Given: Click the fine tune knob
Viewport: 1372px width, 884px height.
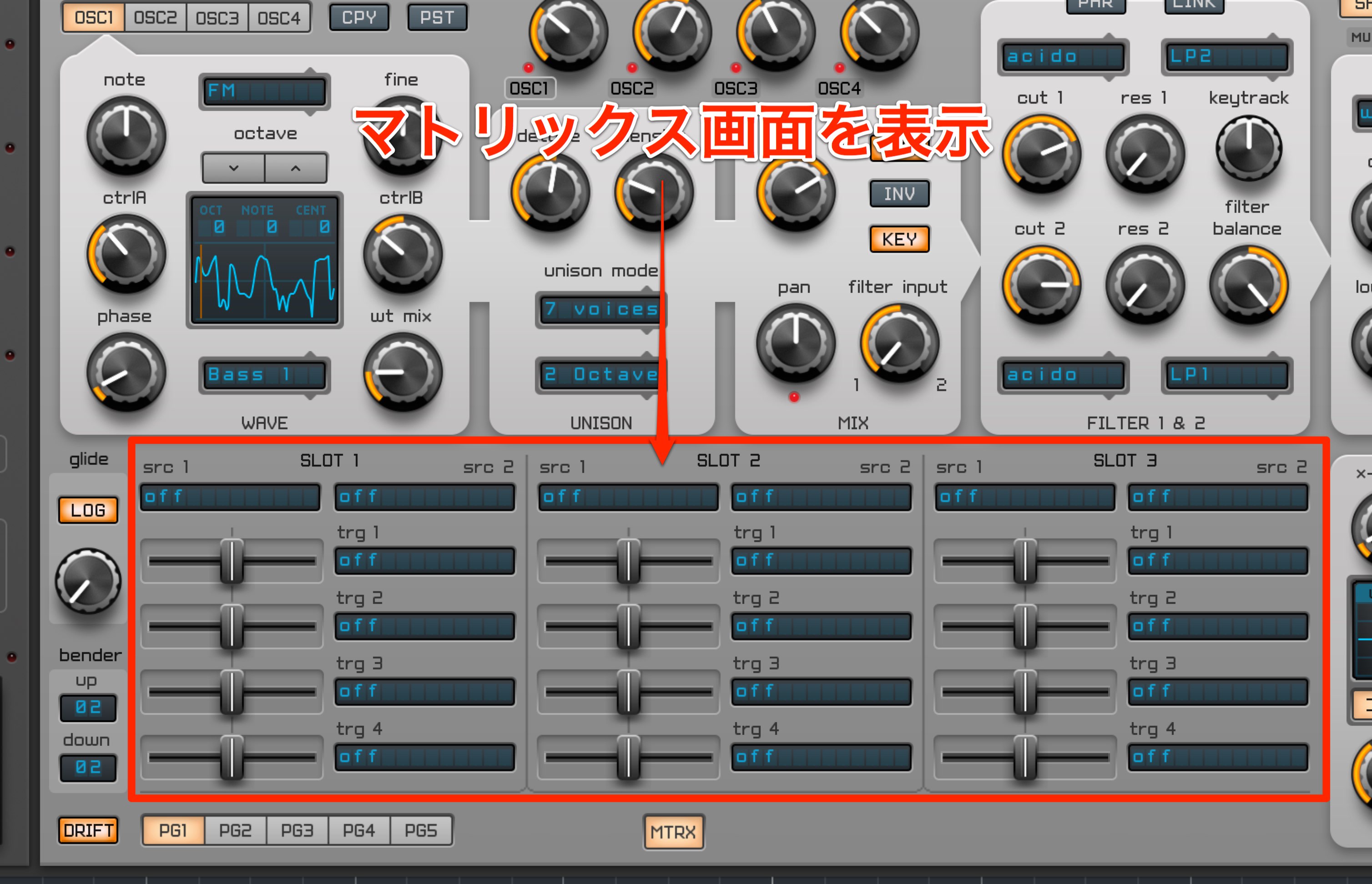Looking at the screenshot, I should tap(402, 136).
